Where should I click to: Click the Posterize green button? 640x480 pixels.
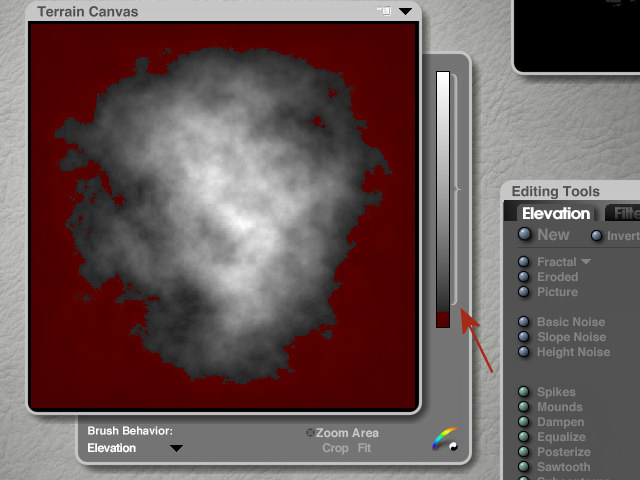click(524, 451)
